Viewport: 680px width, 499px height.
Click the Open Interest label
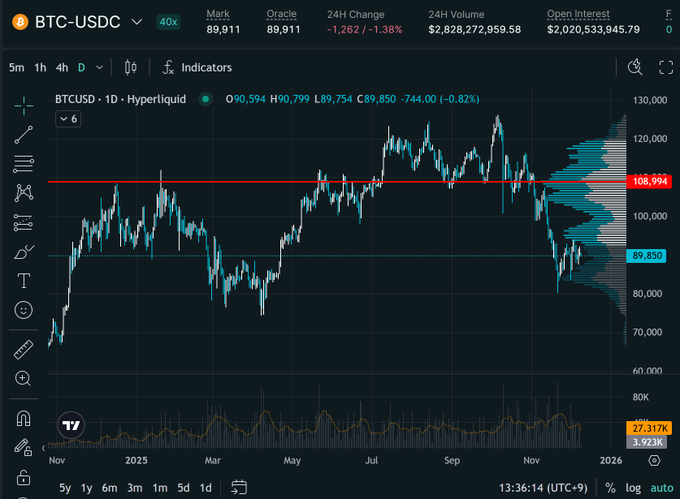[578, 14]
